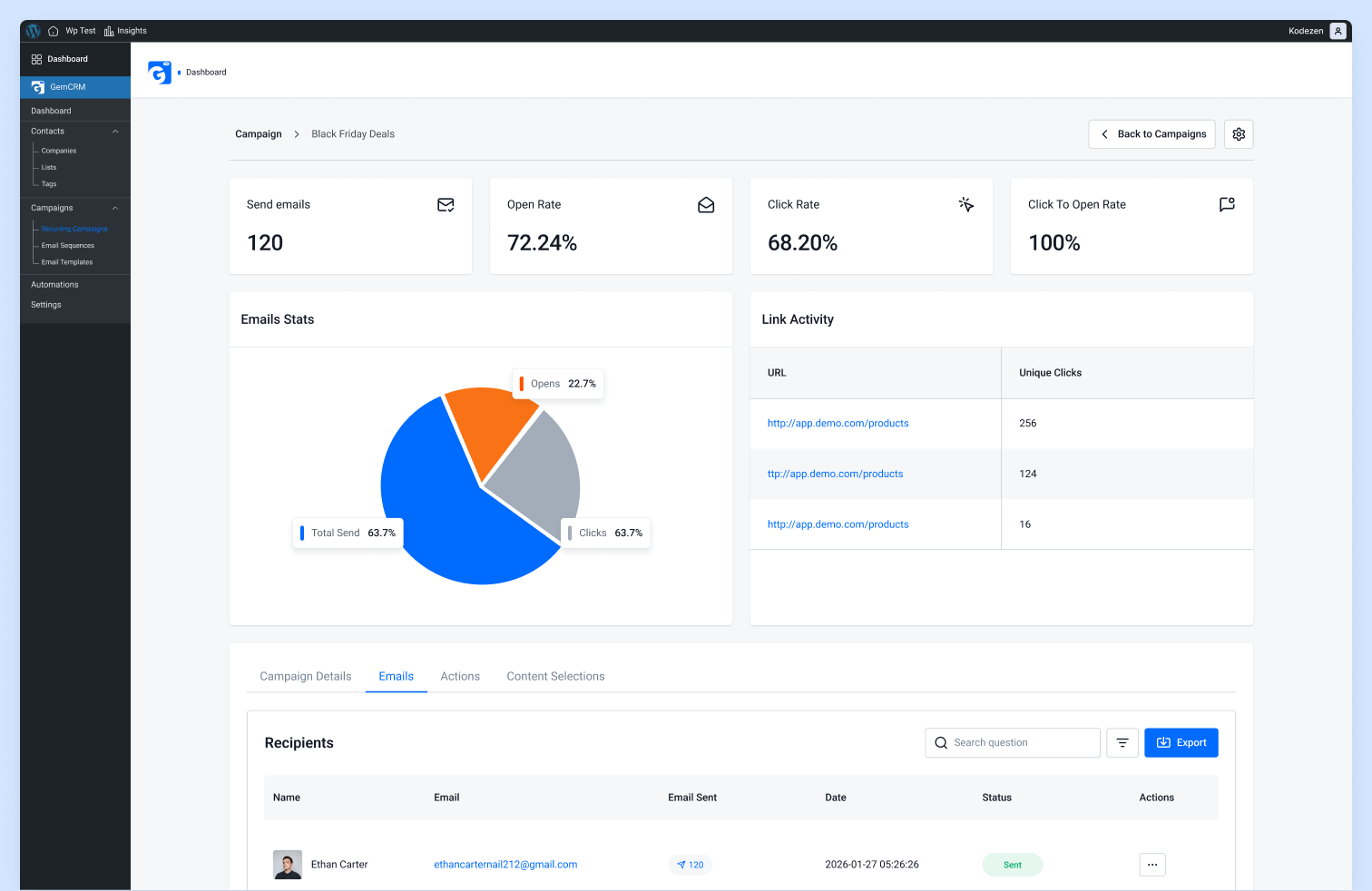Open Insights from the top admin bar
The height and width of the screenshot is (891, 1372).
125,30
